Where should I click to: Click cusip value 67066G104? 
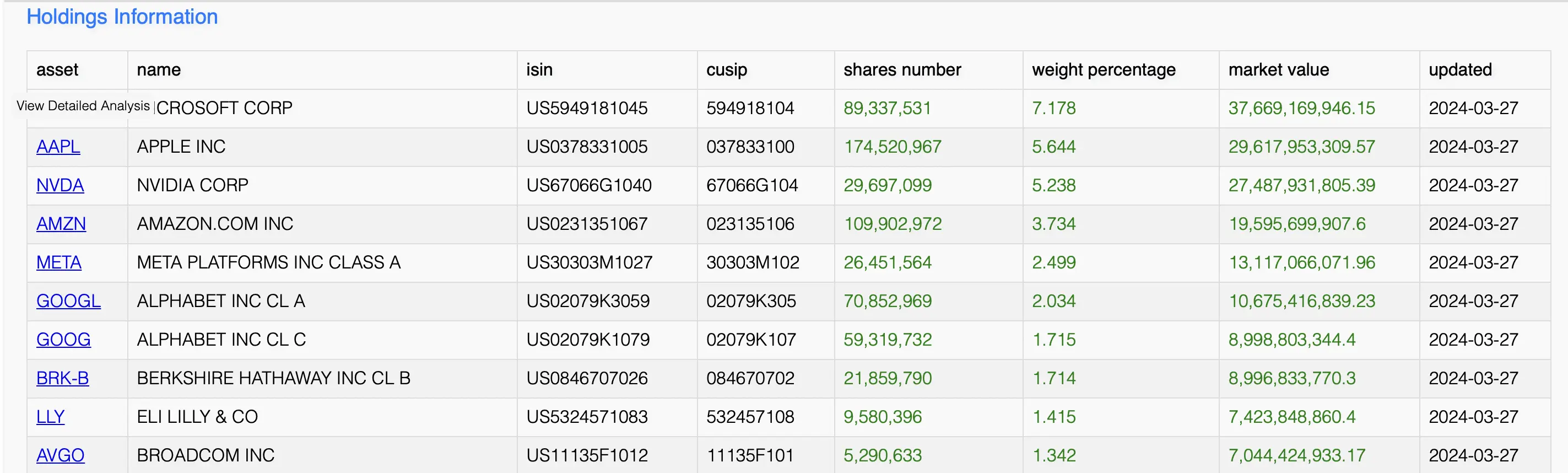click(x=751, y=185)
